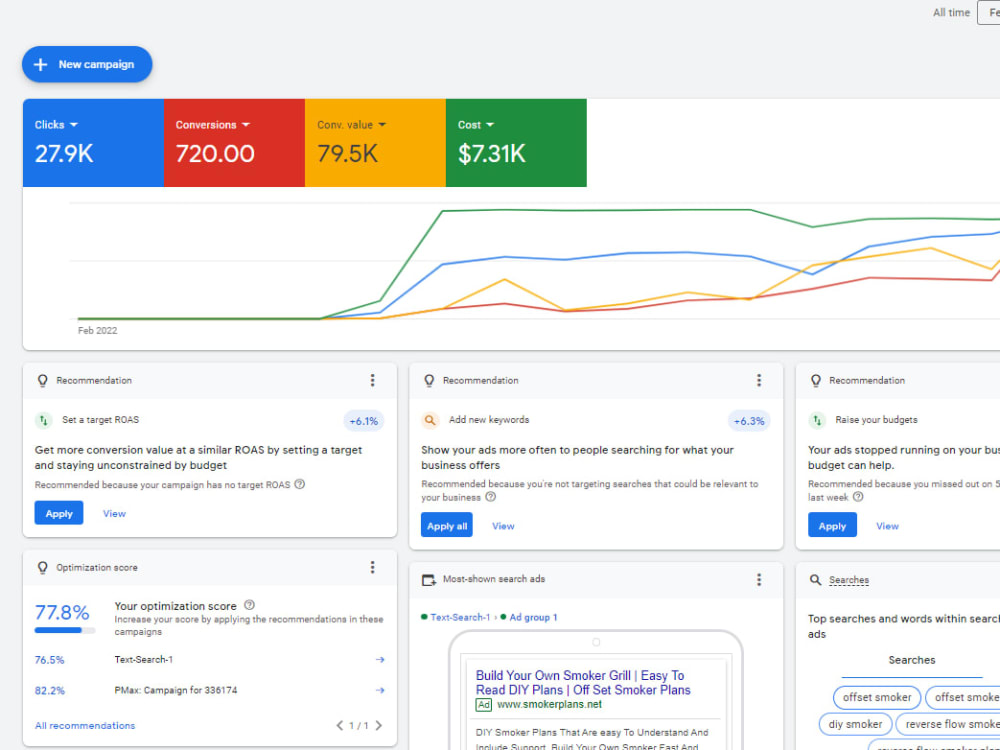
Task: Click lightbulb icon on Raise your budgets card
Action: point(816,381)
